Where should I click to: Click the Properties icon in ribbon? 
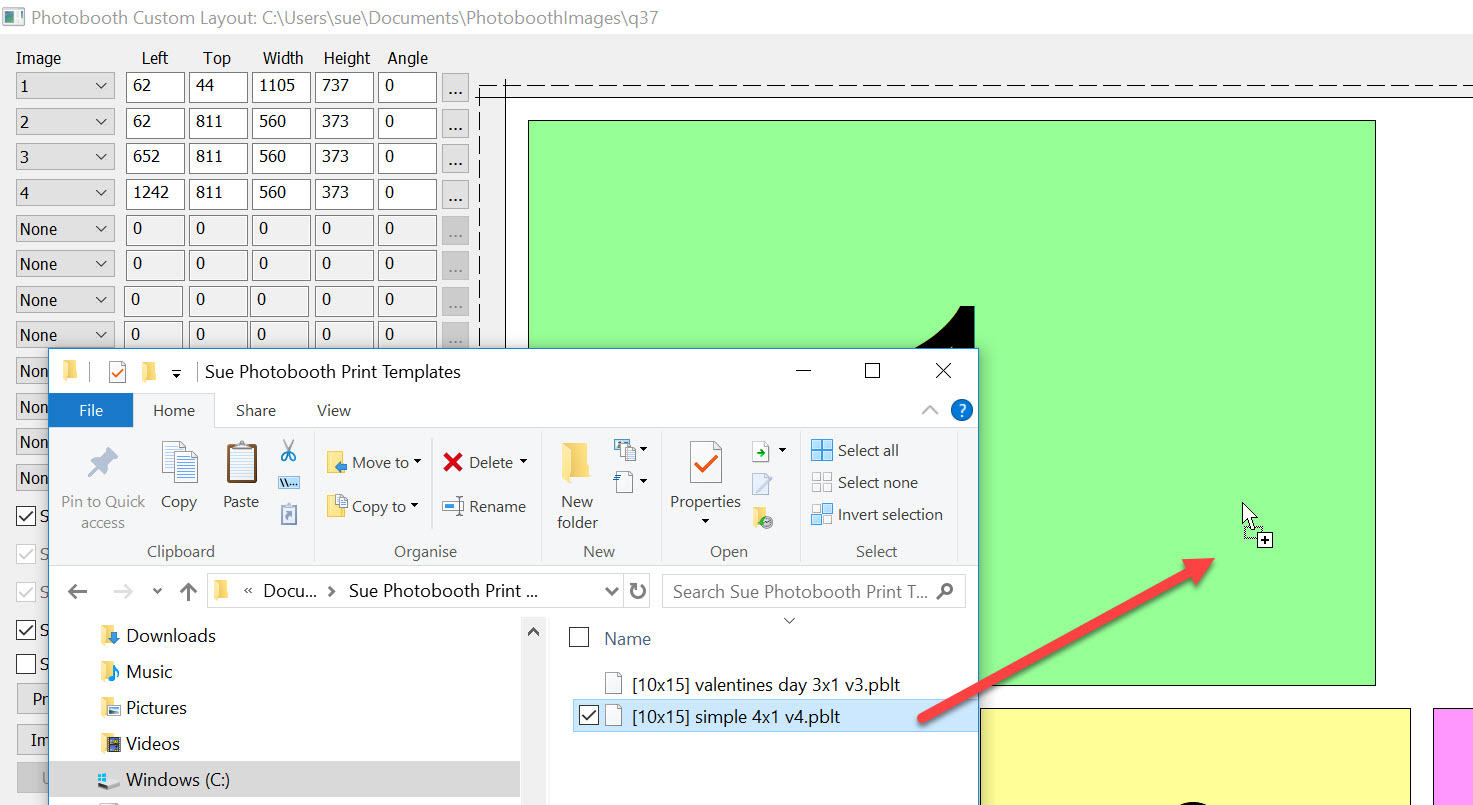click(706, 463)
